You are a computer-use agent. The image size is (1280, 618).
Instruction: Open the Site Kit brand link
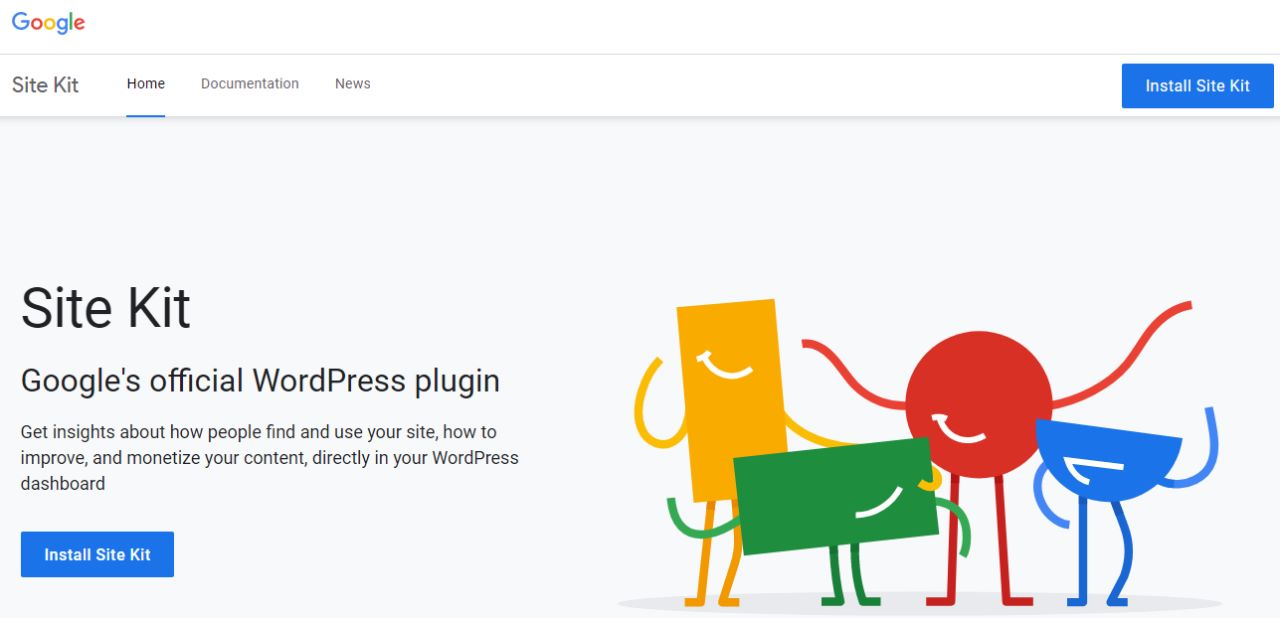(x=45, y=85)
